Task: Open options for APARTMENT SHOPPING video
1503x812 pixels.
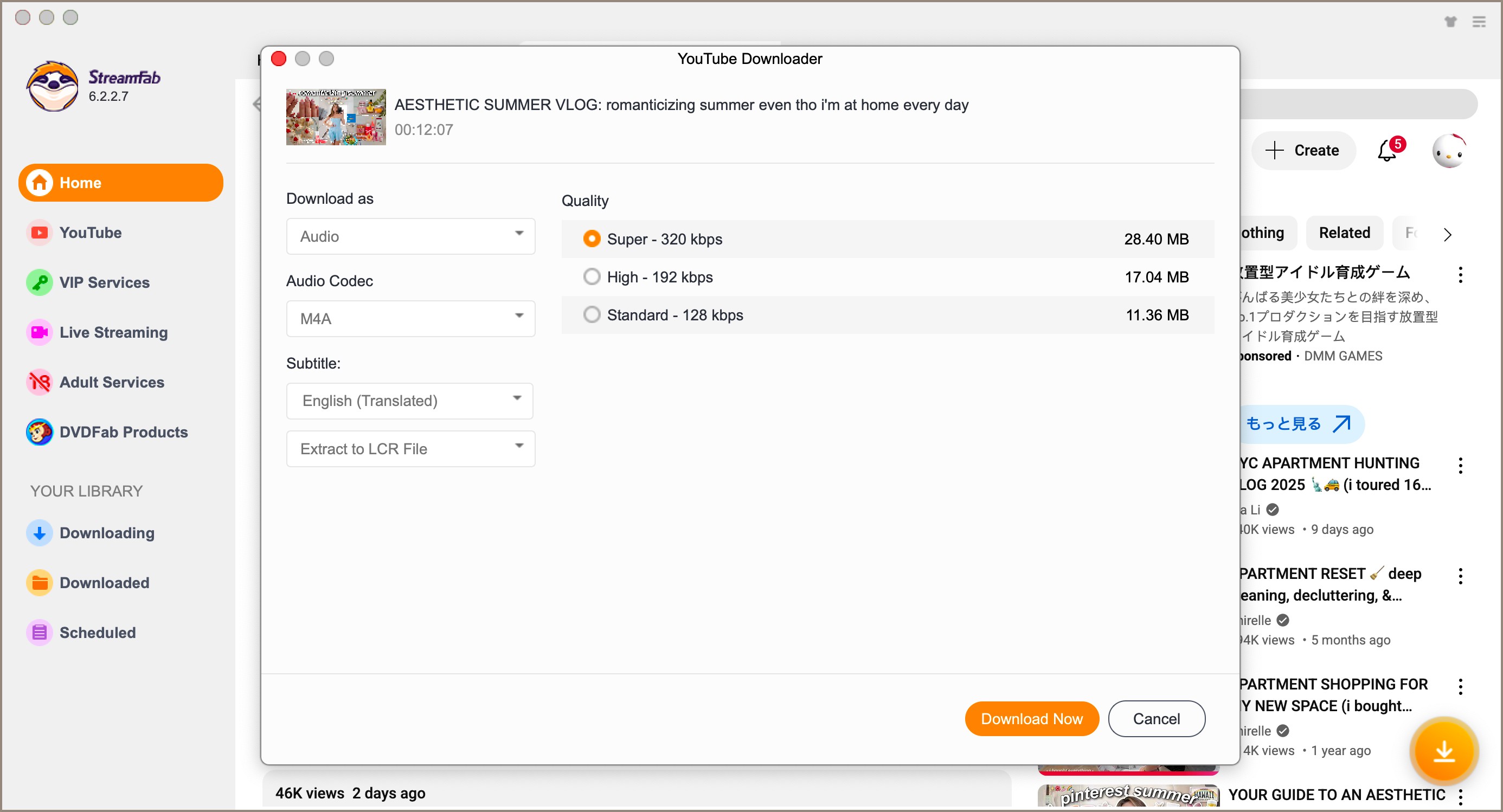Action: 1460,687
